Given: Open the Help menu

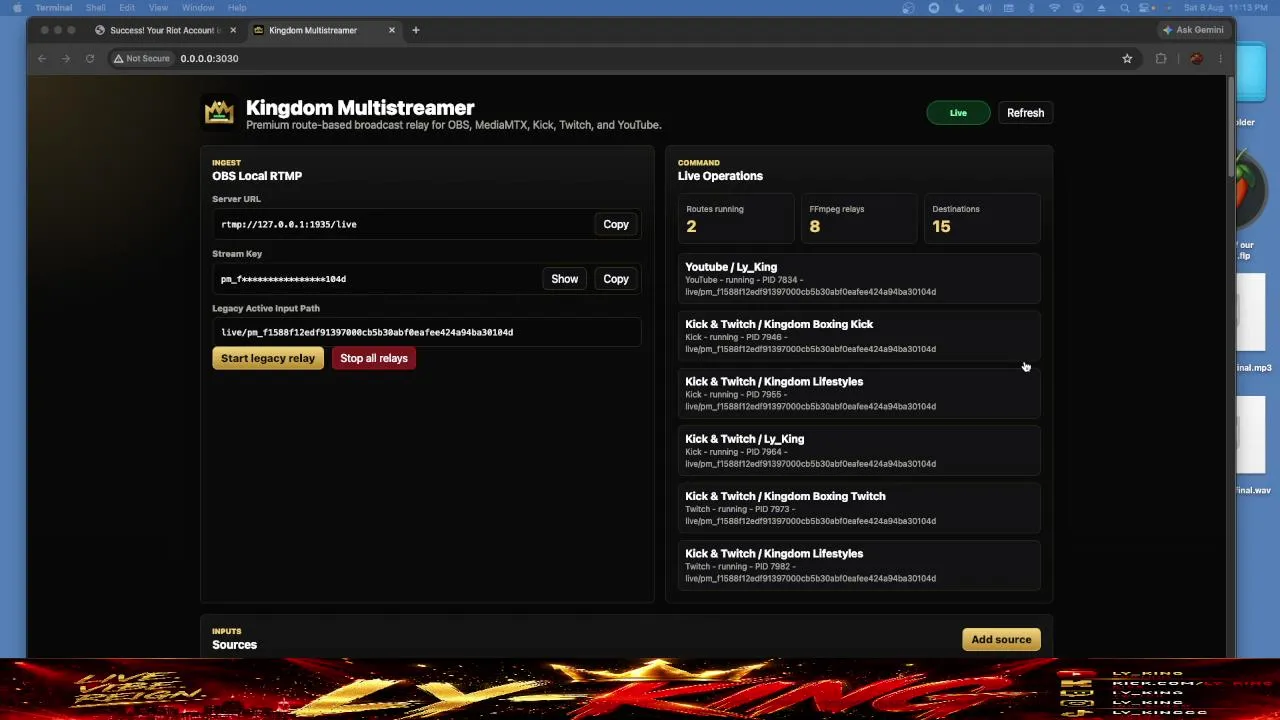Looking at the screenshot, I should pyautogui.click(x=237, y=8).
